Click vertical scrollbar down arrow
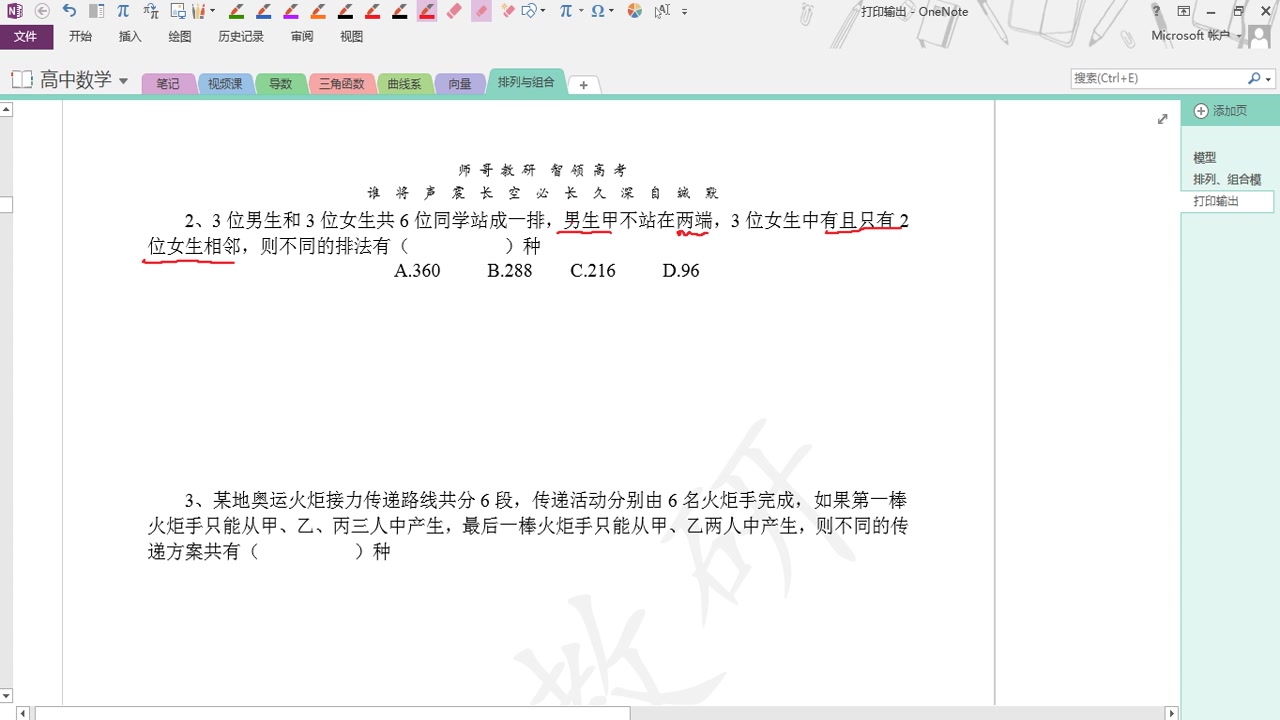 tap(6, 696)
